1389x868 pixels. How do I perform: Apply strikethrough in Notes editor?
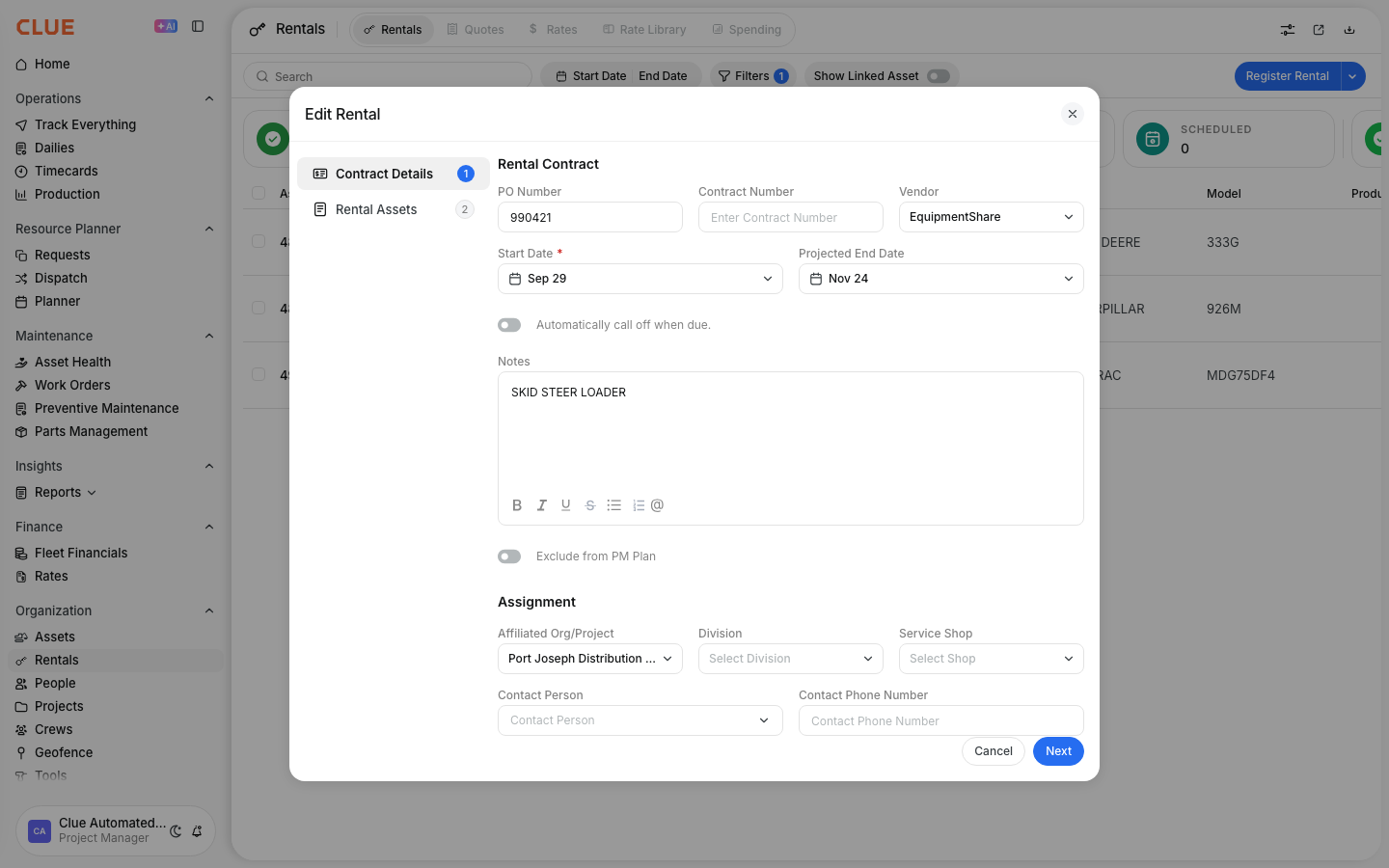coord(590,505)
